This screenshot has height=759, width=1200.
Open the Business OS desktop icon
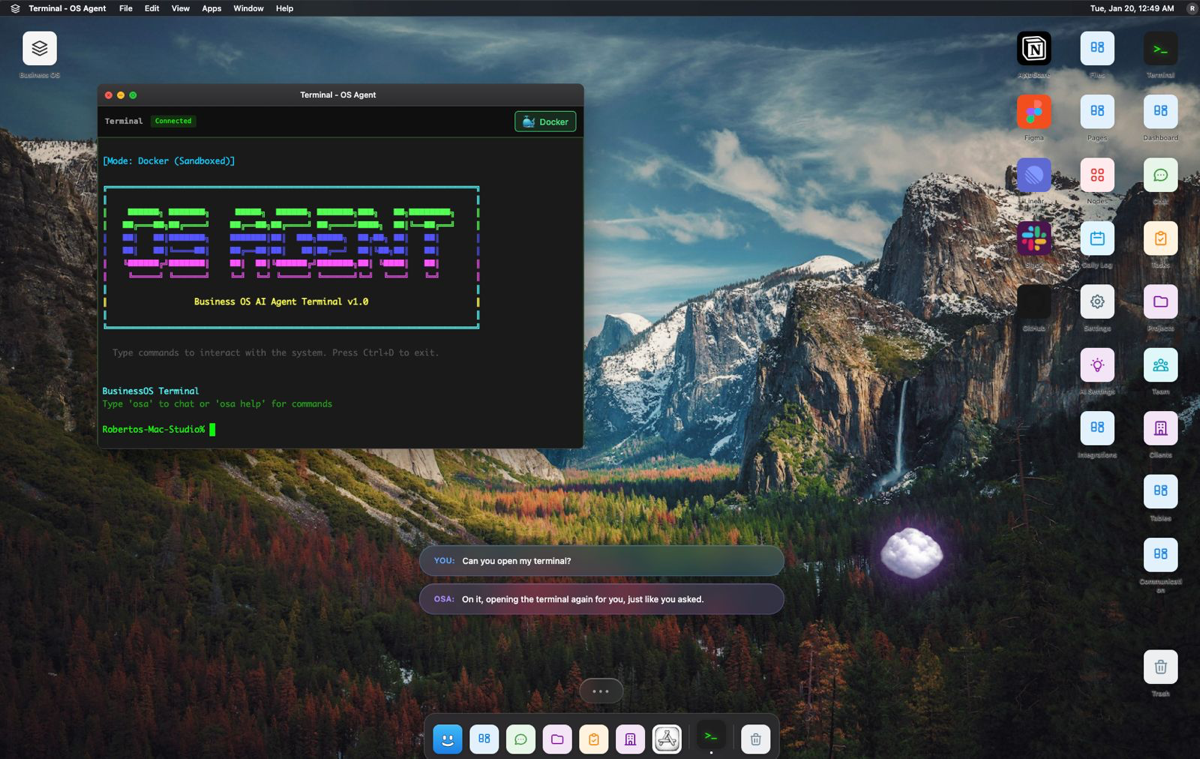[x=39, y=48]
